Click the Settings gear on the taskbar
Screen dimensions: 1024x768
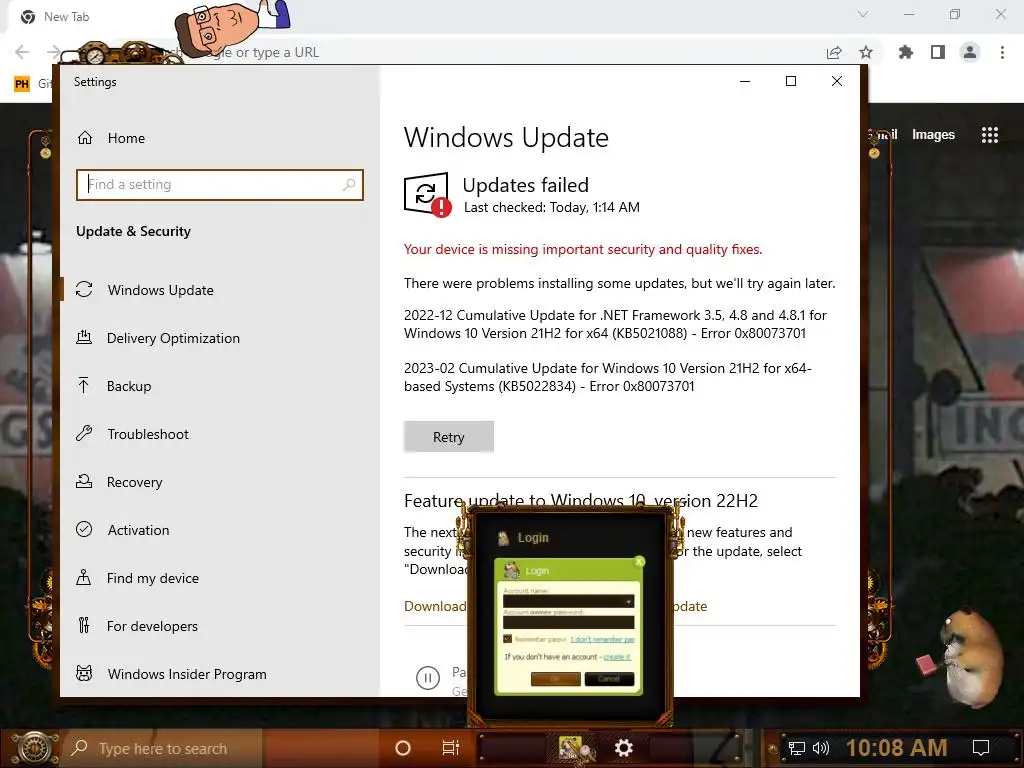pos(624,748)
